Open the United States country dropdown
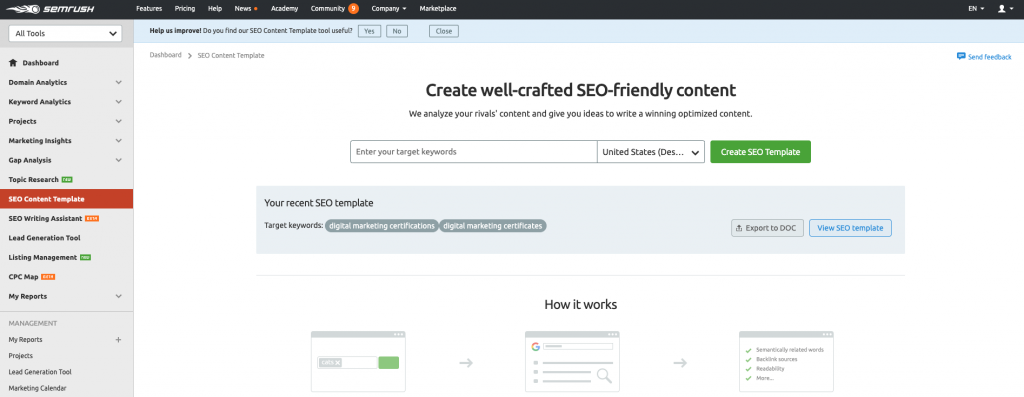The height and width of the screenshot is (397, 1024). [x=650, y=151]
